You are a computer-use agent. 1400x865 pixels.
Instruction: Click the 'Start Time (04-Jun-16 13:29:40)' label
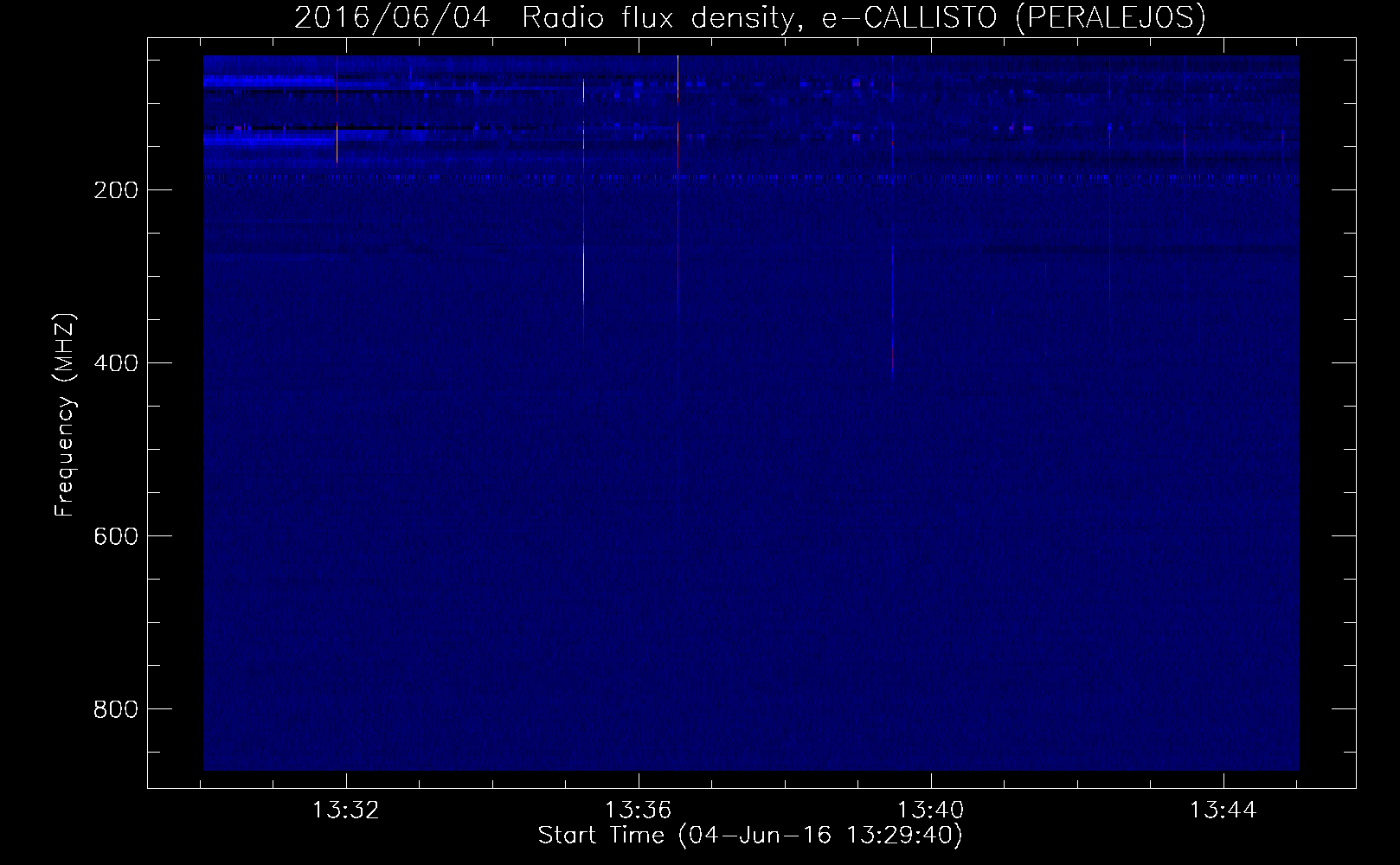(x=750, y=836)
